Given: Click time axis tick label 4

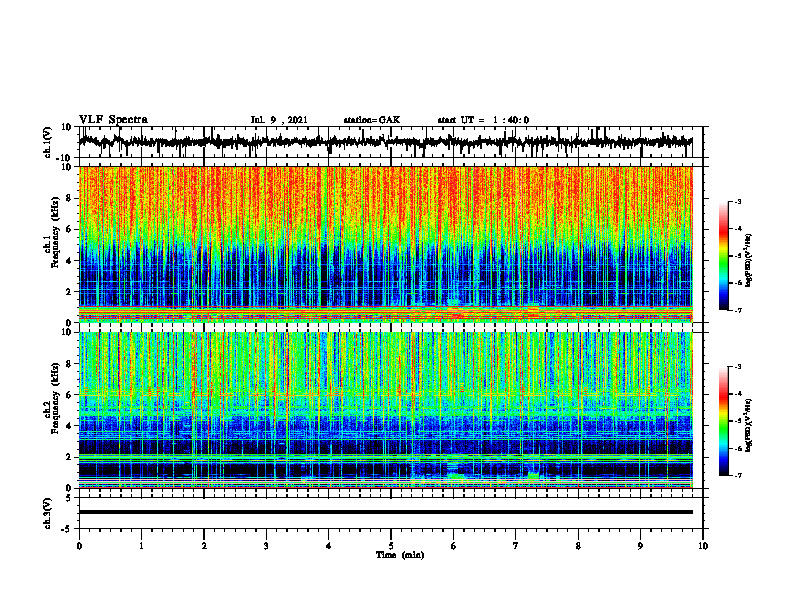Looking at the screenshot, I should pyautogui.click(x=329, y=546).
